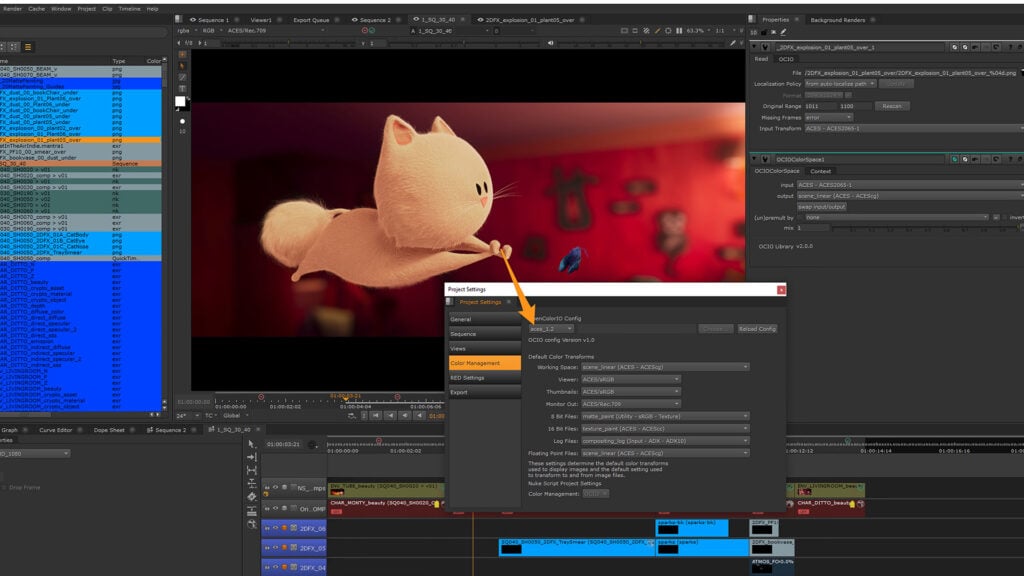The height and width of the screenshot is (576, 1024).
Task: Toggle the viewer pause icon
Action: click(x=679, y=31)
